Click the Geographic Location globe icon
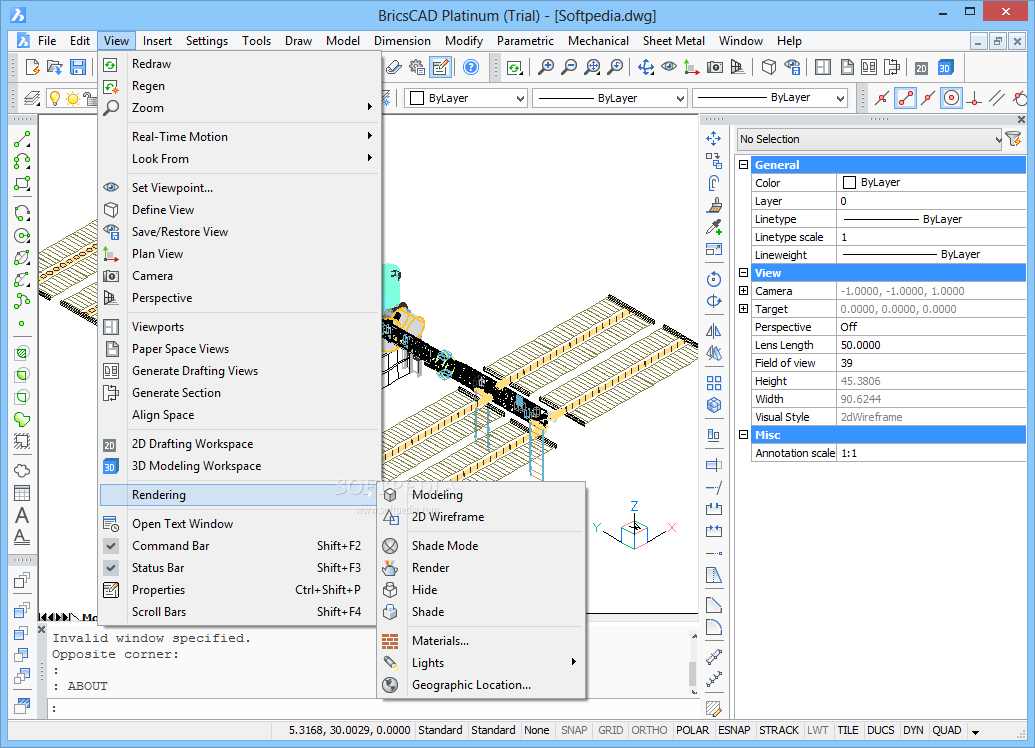 [390, 685]
